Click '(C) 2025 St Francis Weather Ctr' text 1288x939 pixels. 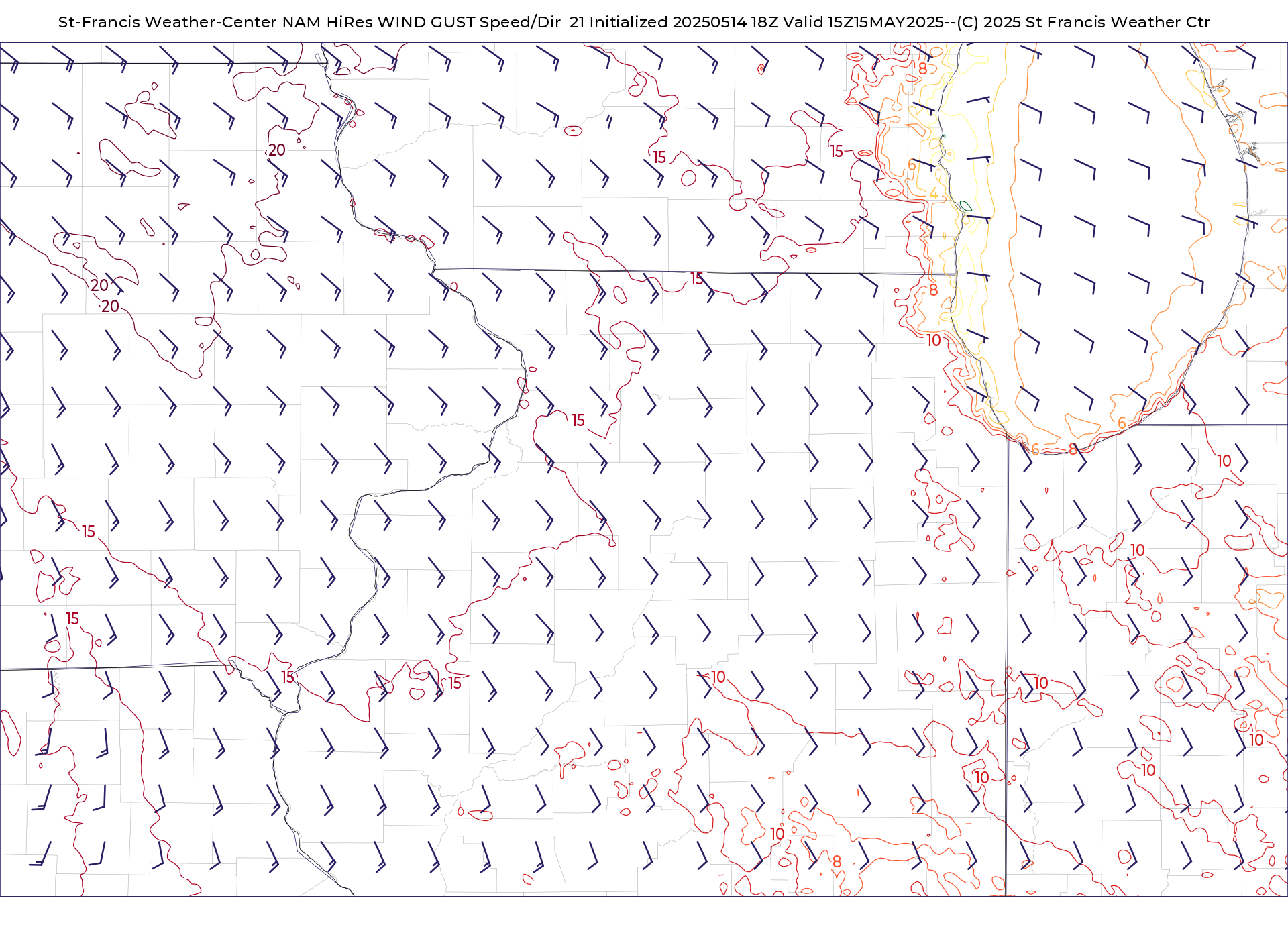[1083, 22]
